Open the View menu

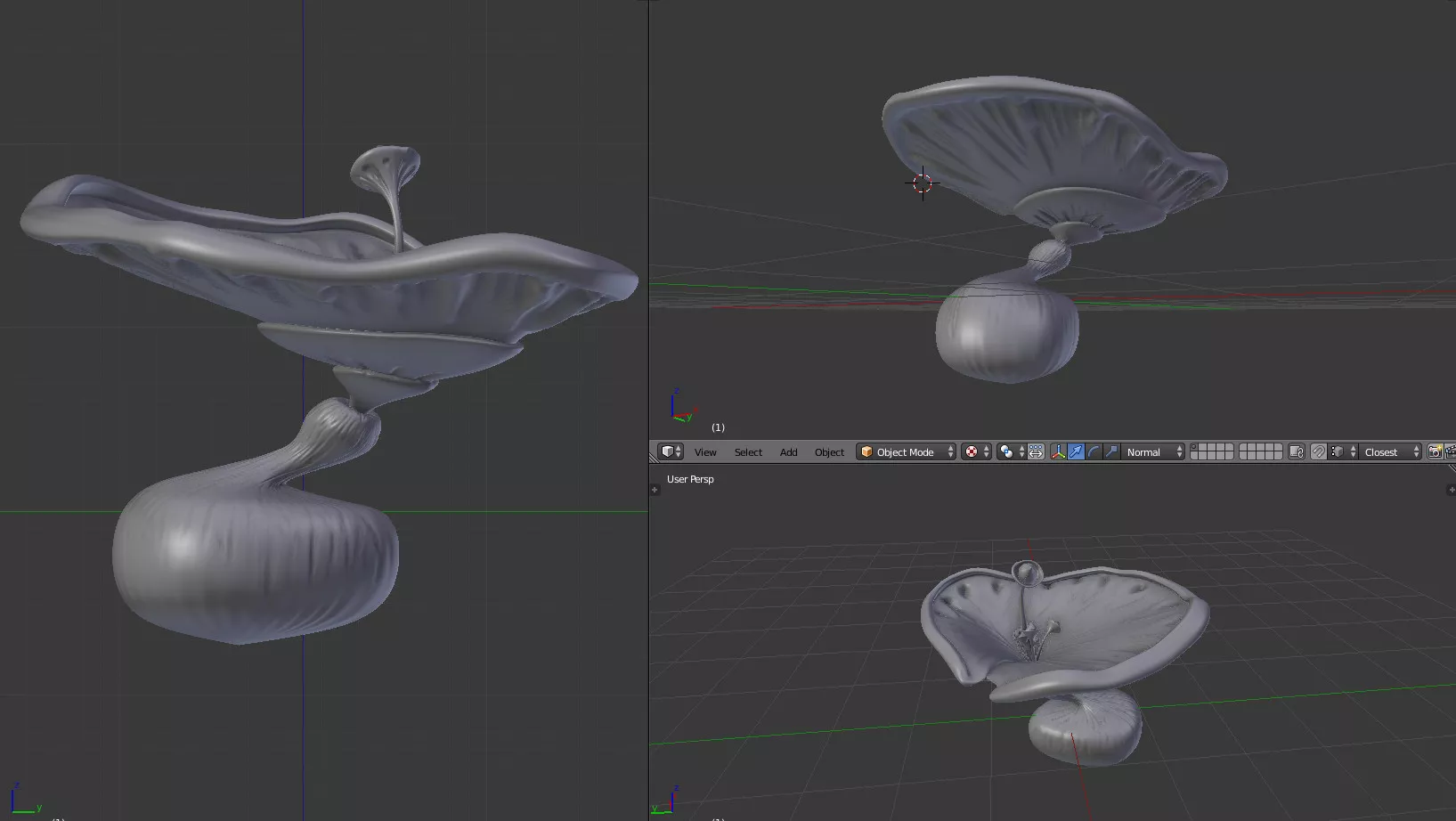coord(705,452)
